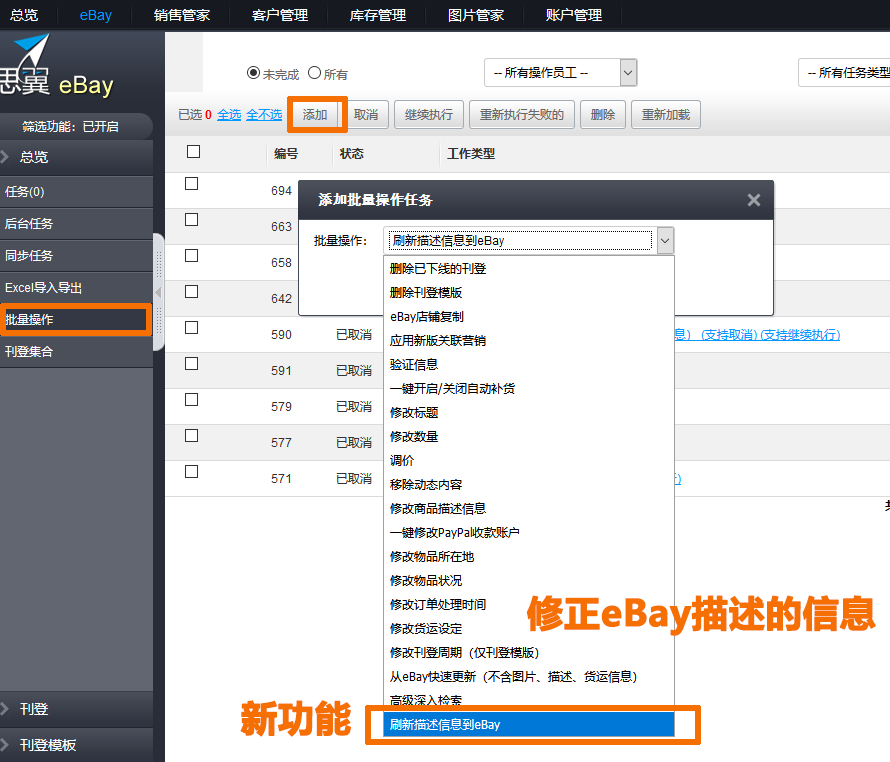
Task: Choose eBay店铺复制 from the list
Action: point(529,317)
